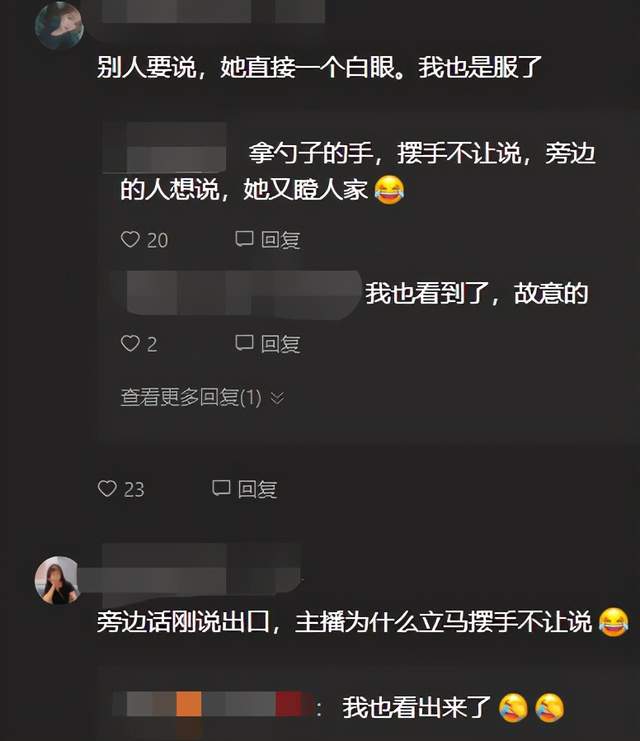Select comment text 旁边话刚说出口，主播为什么立马摆手不让说

tap(344, 621)
